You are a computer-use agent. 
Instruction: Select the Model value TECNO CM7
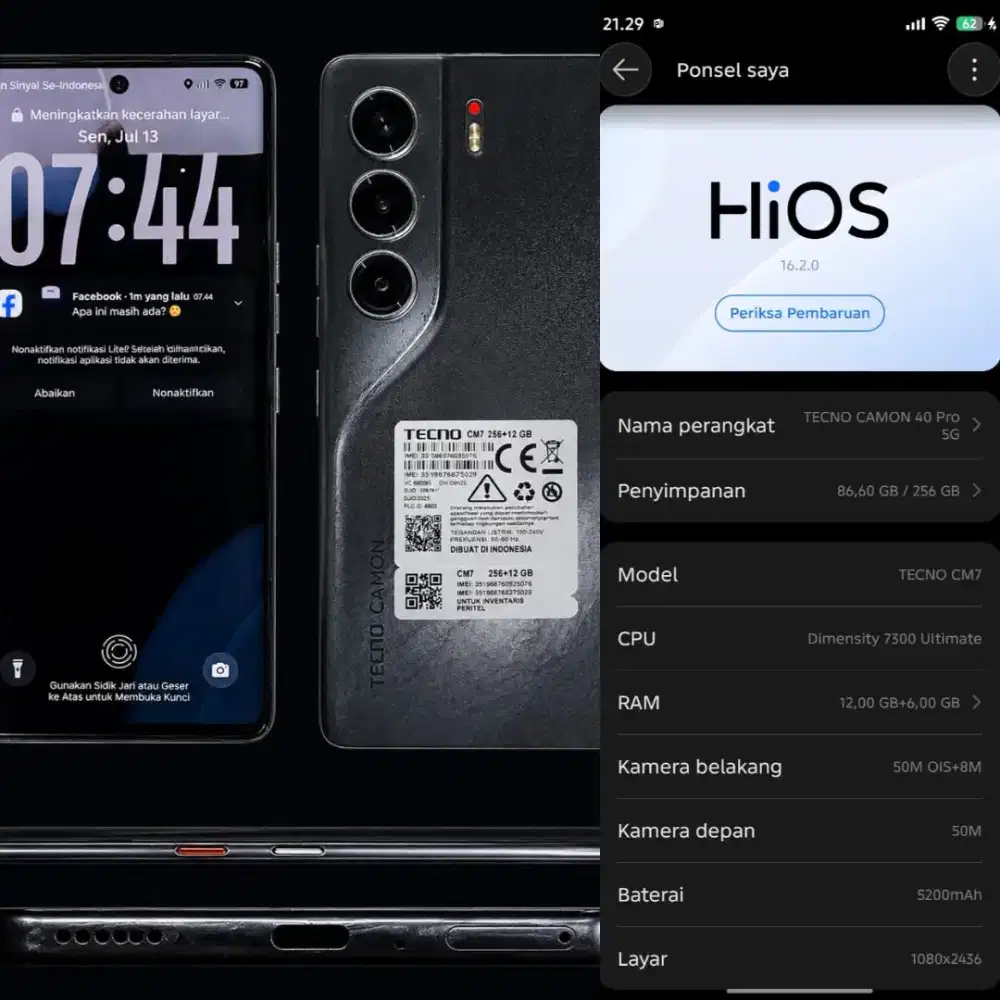tap(939, 575)
